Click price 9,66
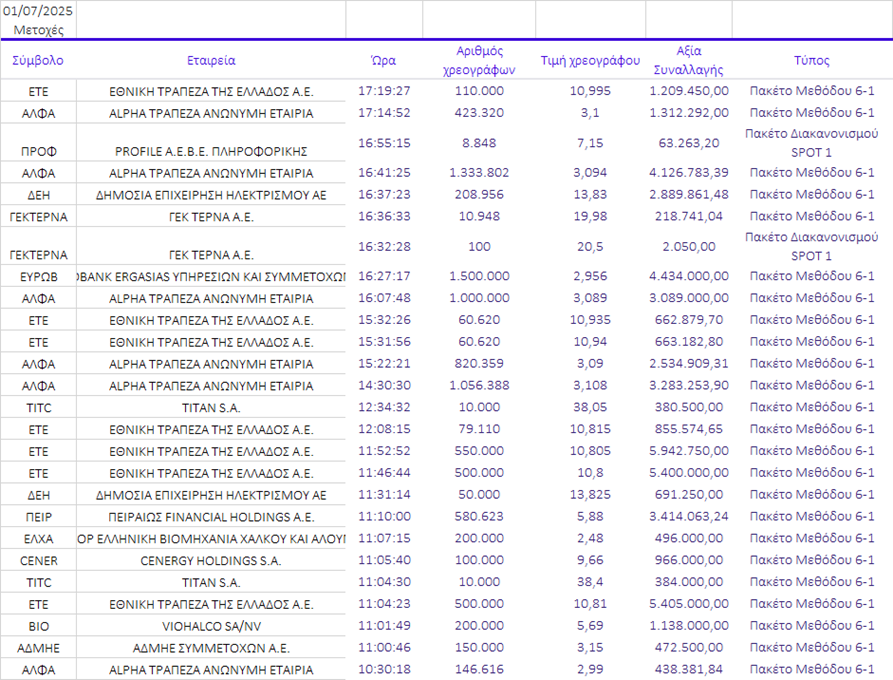 point(590,560)
